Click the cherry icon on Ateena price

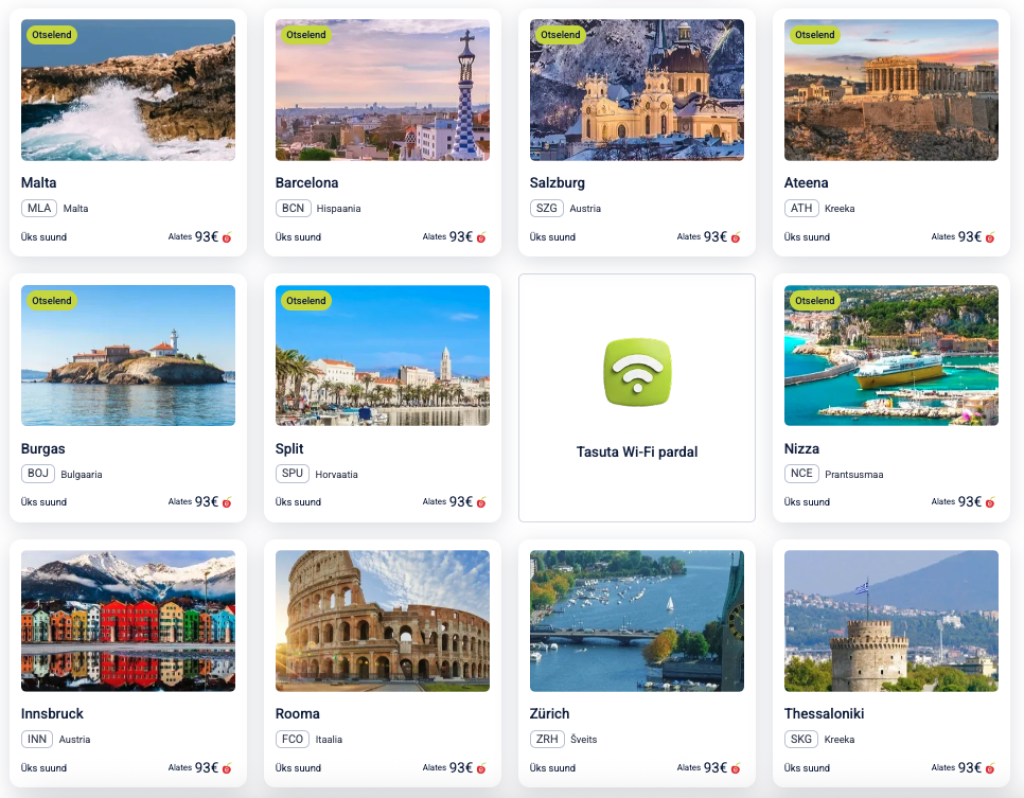click(990, 238)
